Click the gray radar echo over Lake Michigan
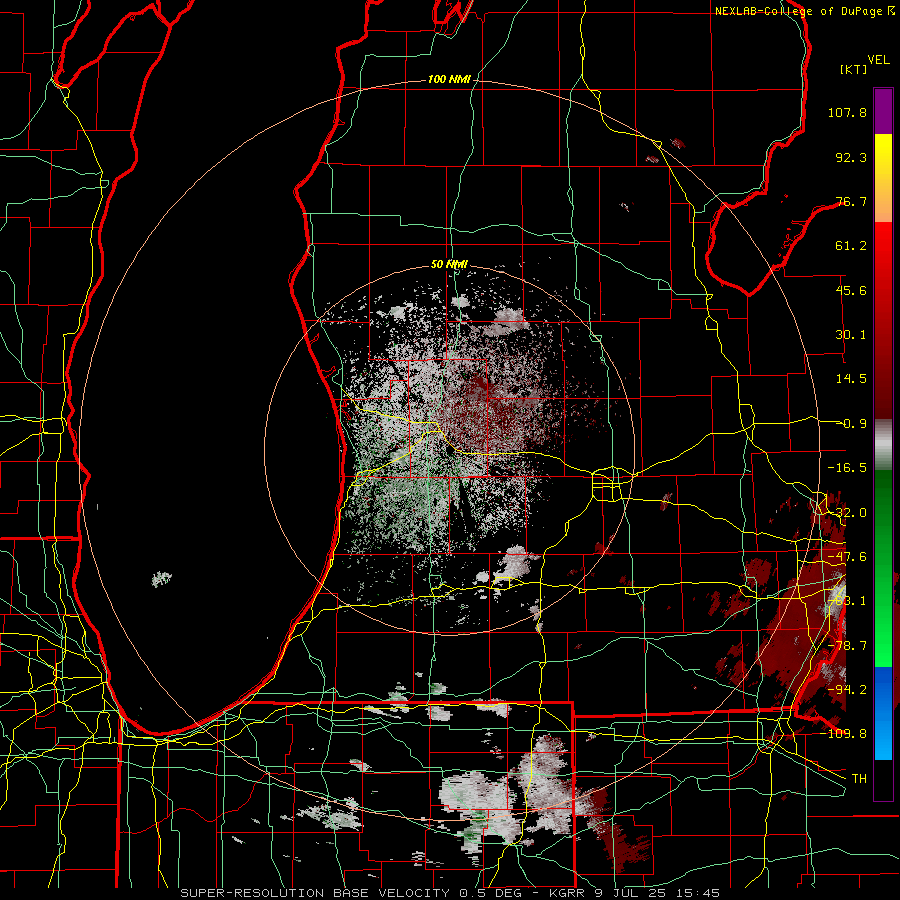 pyautogui.click(x=161, y=579)
